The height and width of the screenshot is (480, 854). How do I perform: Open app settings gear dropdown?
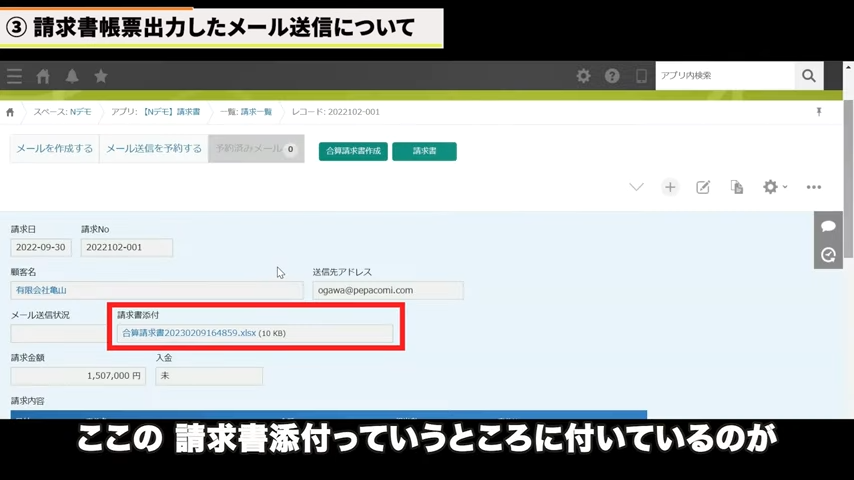[x=774, y=187]
